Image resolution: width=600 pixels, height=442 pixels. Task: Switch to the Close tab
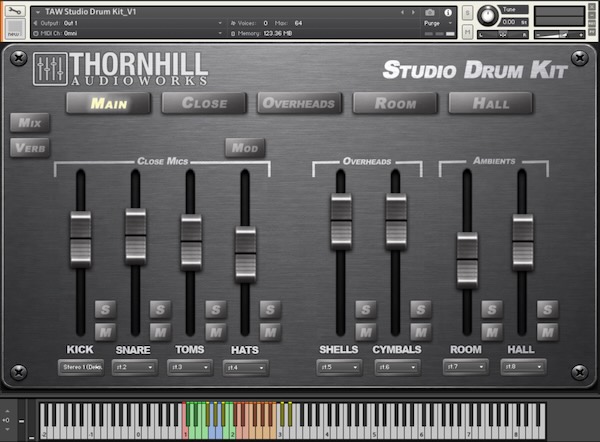pos(204,103)
